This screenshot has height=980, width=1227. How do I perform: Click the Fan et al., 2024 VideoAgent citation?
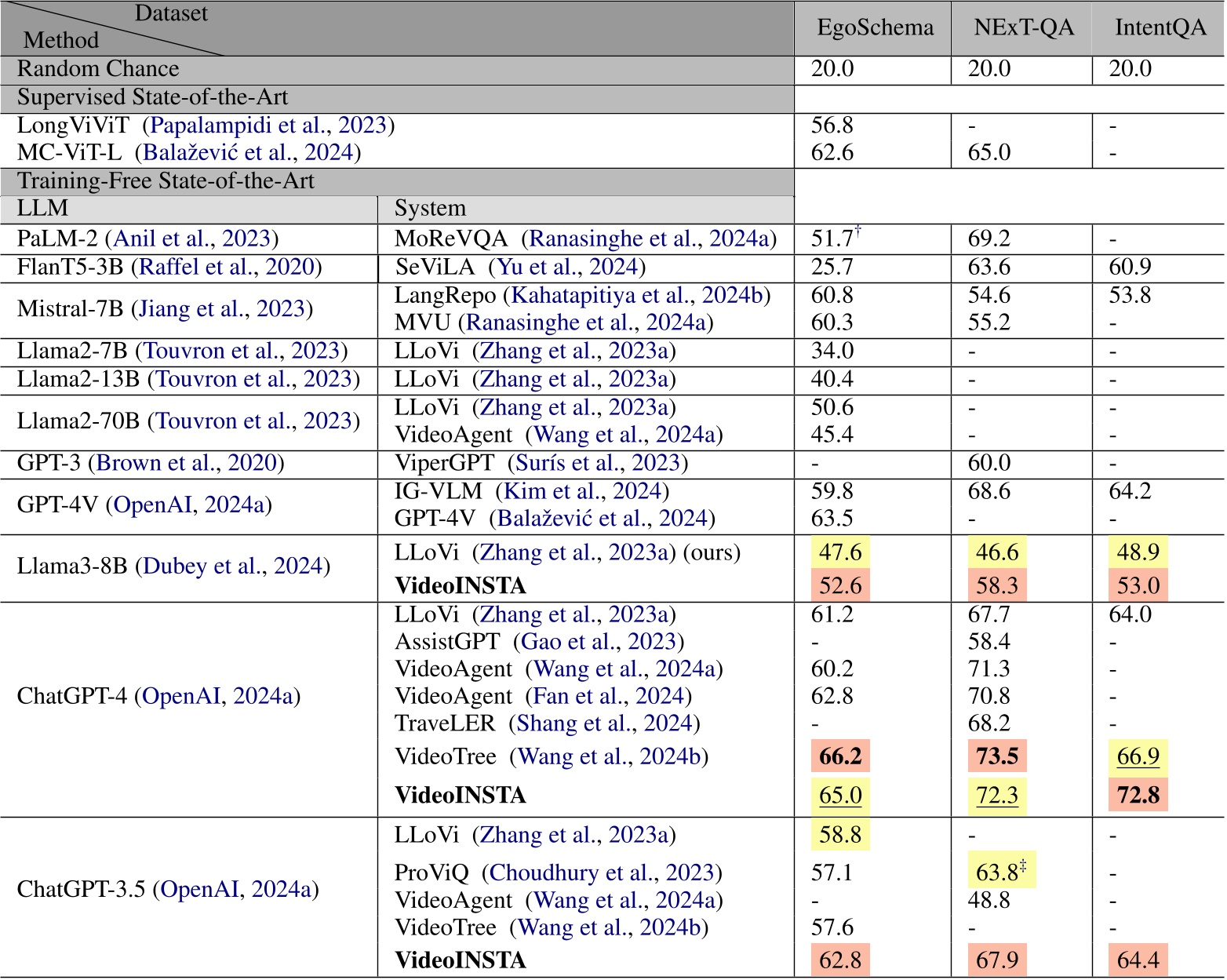click(608, 696)
